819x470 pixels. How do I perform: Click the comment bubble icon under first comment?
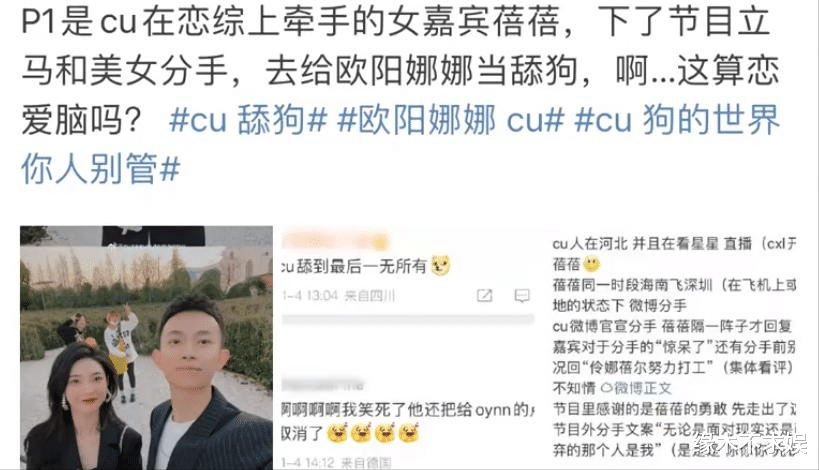click(522, 296)
